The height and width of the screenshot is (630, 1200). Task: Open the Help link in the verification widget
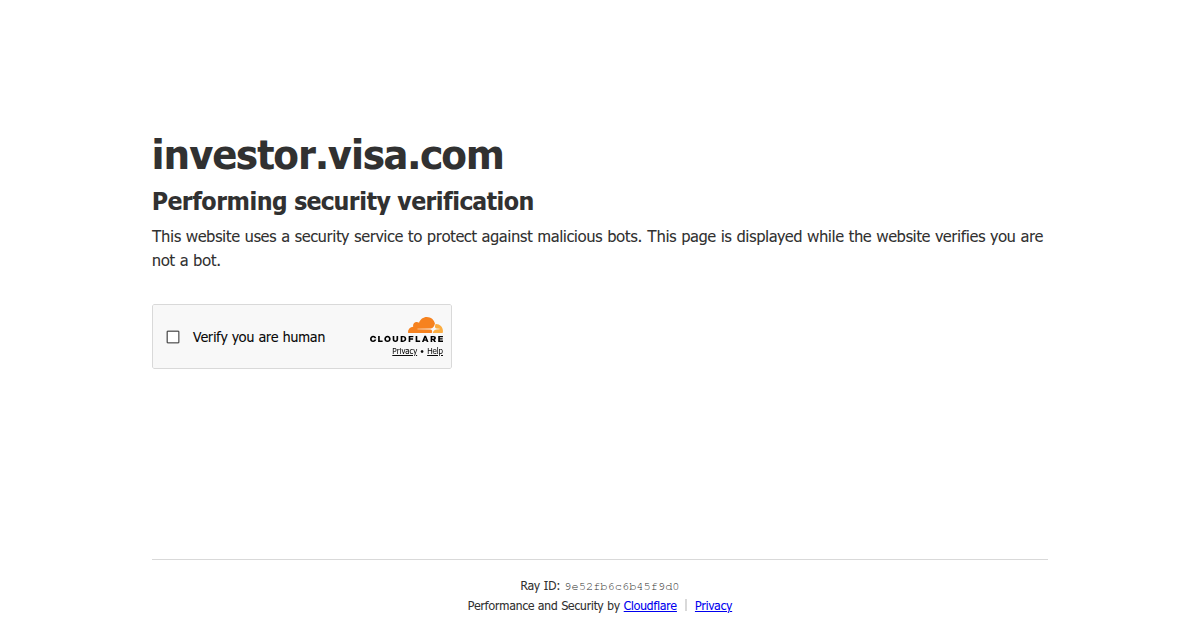click(x=435, y=351)
